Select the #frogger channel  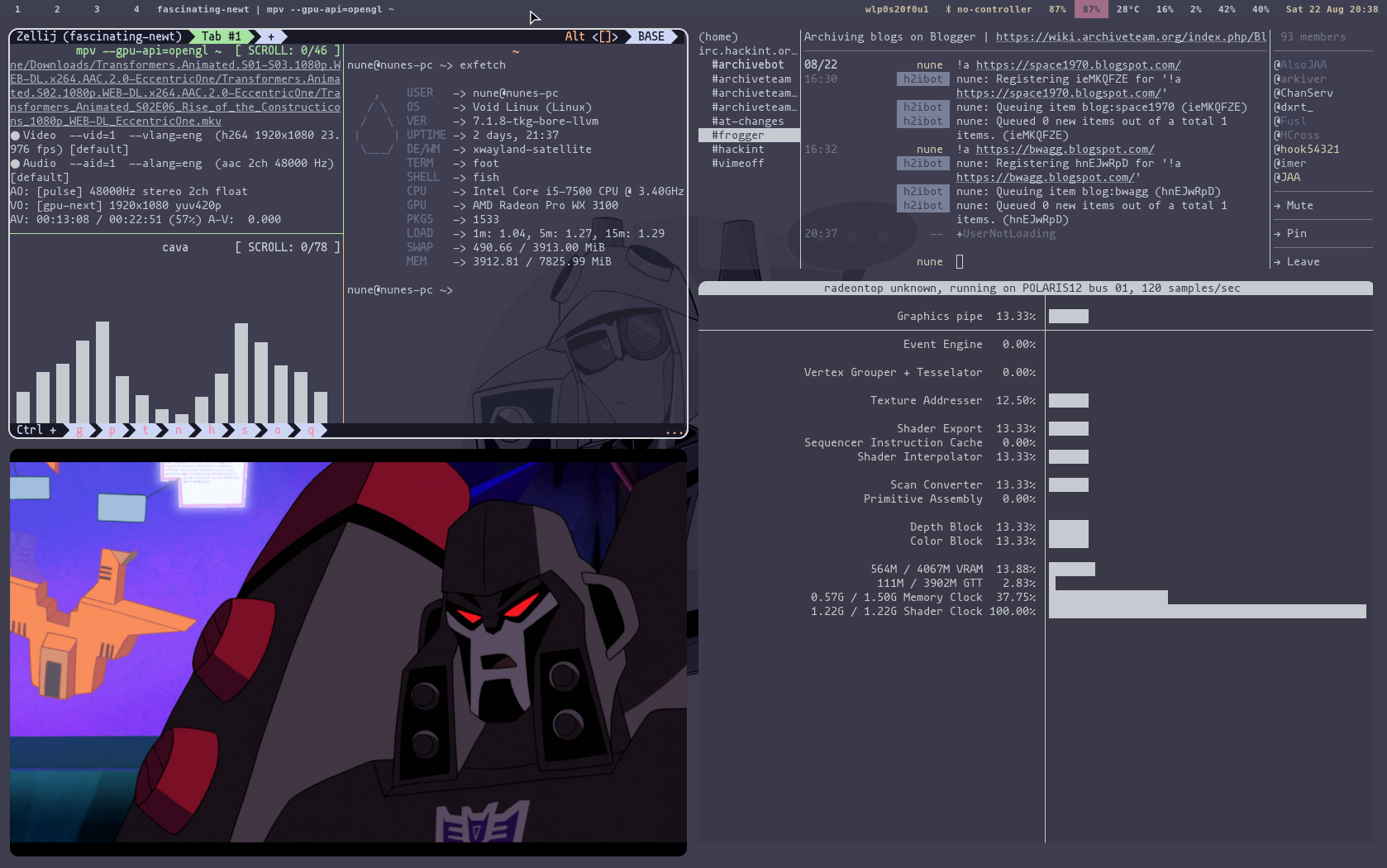[749, 136]
